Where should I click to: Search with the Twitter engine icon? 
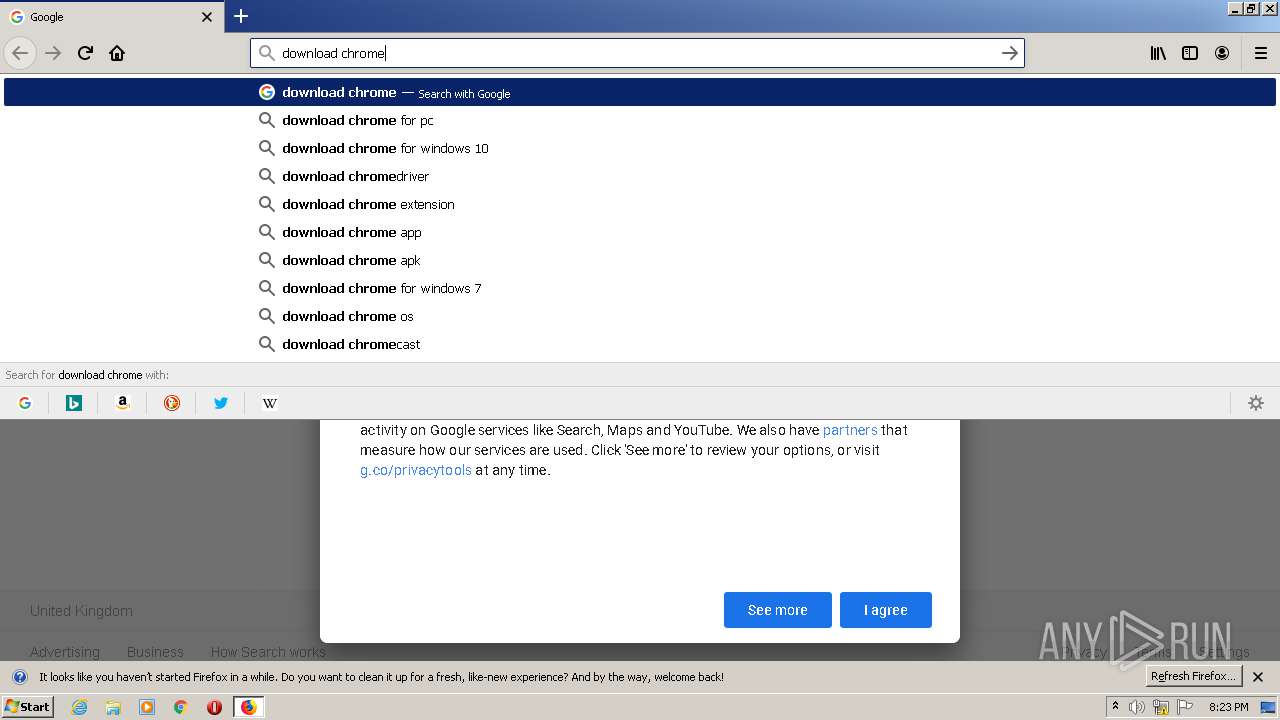point(221,403)
